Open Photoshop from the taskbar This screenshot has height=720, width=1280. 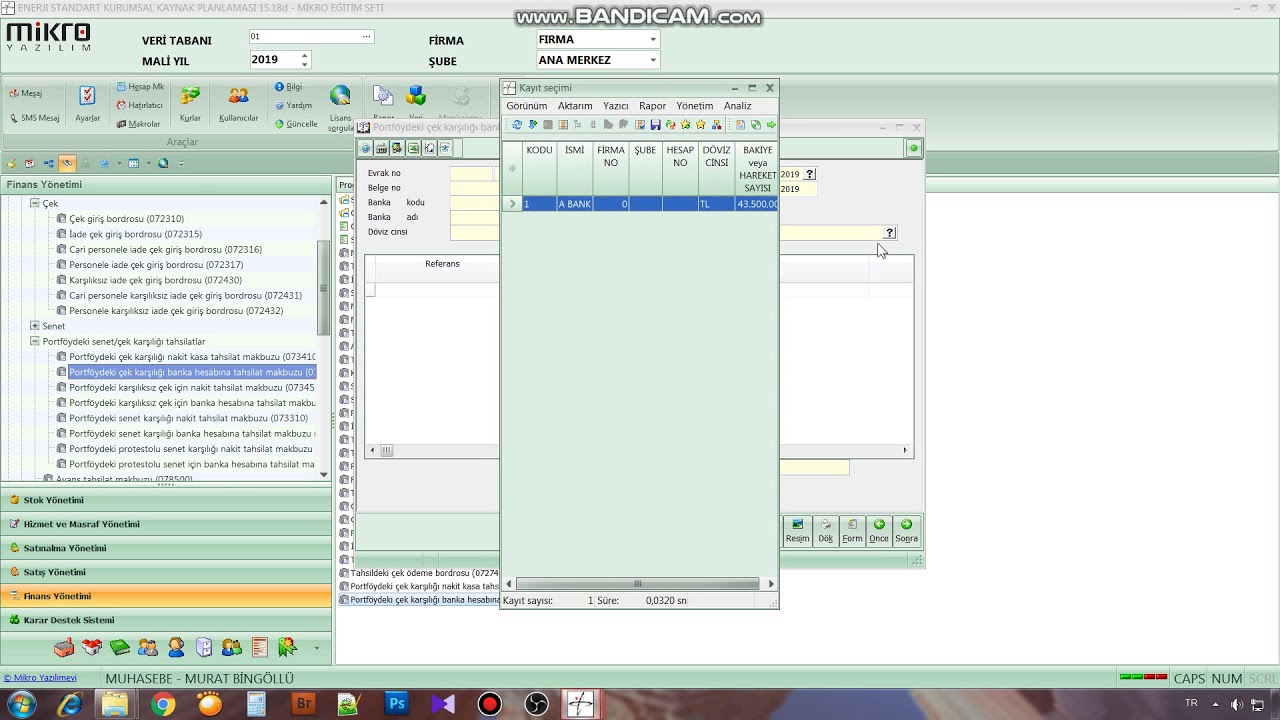point(397,704)
